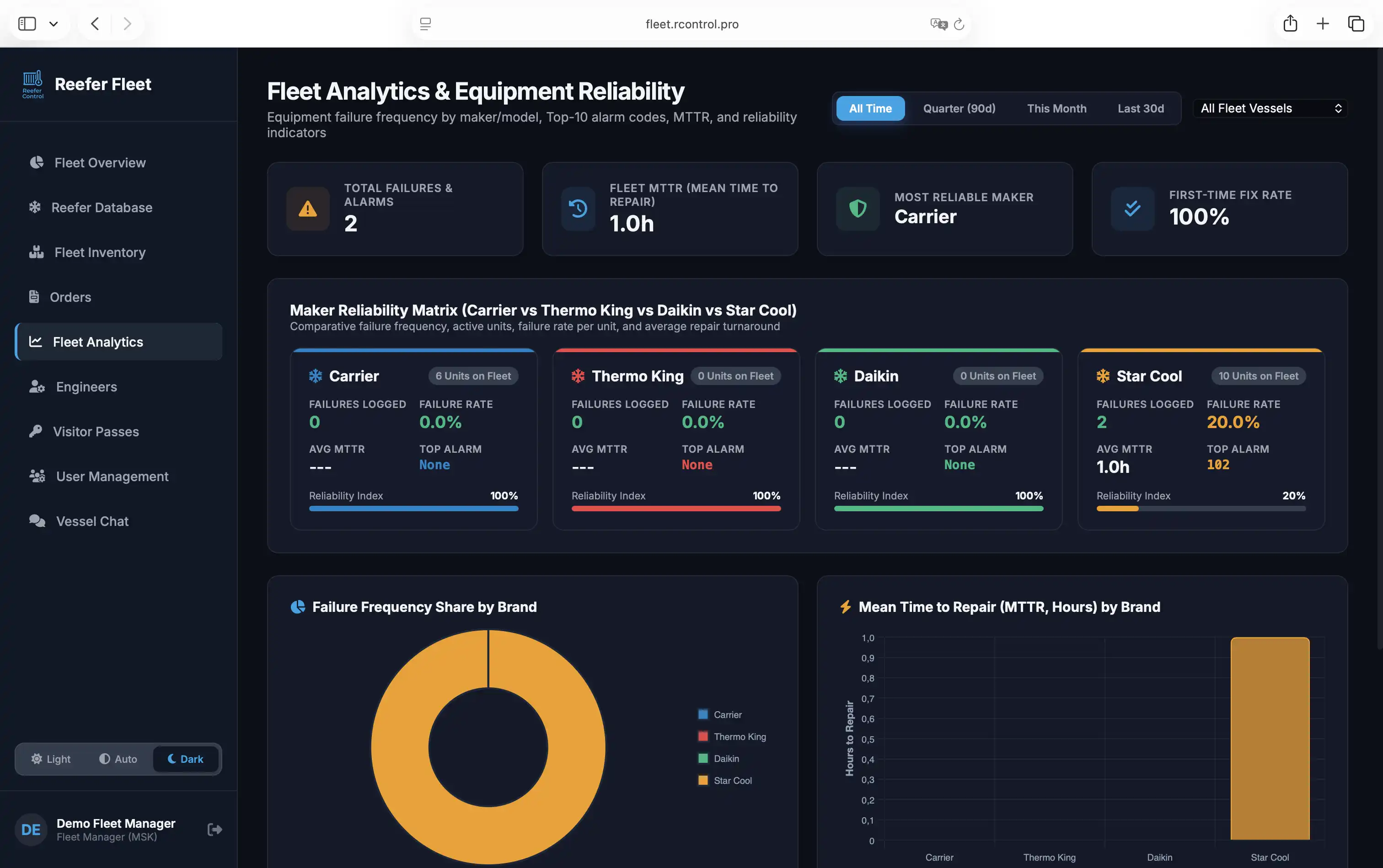Click the Star Cool bar in MTTR chart
This screenshot has width=1383, height=868.
point(1270,739)
